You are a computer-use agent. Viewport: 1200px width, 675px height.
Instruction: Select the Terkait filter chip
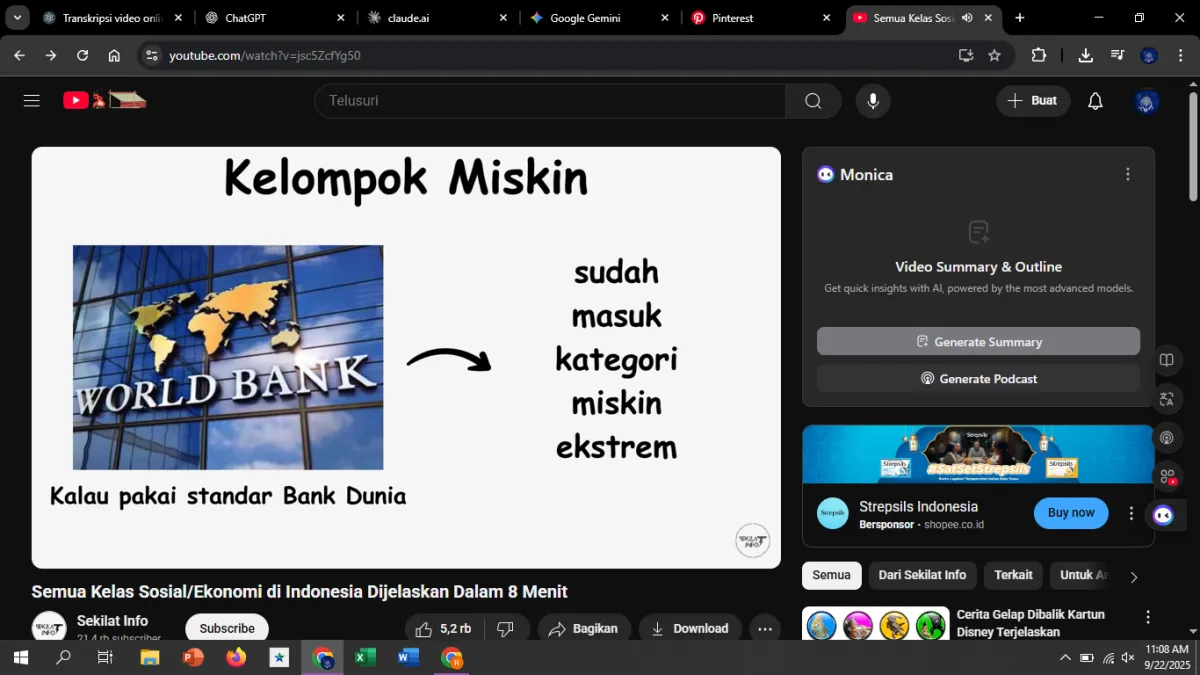[x=1013, y=575]
